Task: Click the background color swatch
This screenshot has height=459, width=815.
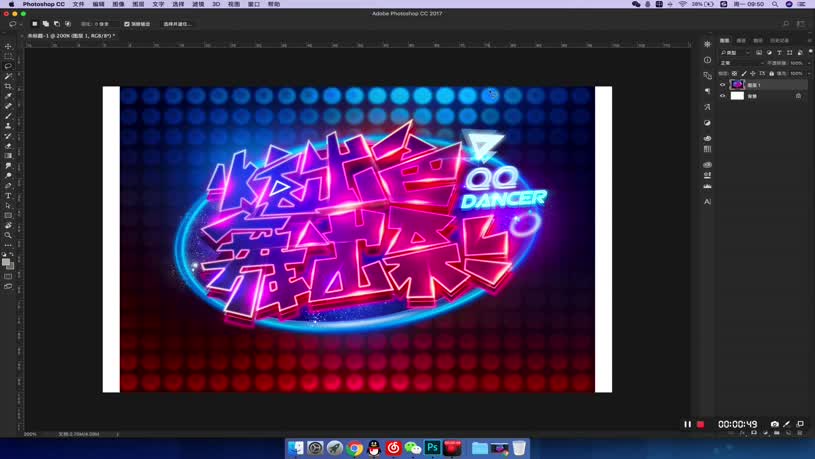Action: [11, 266]
